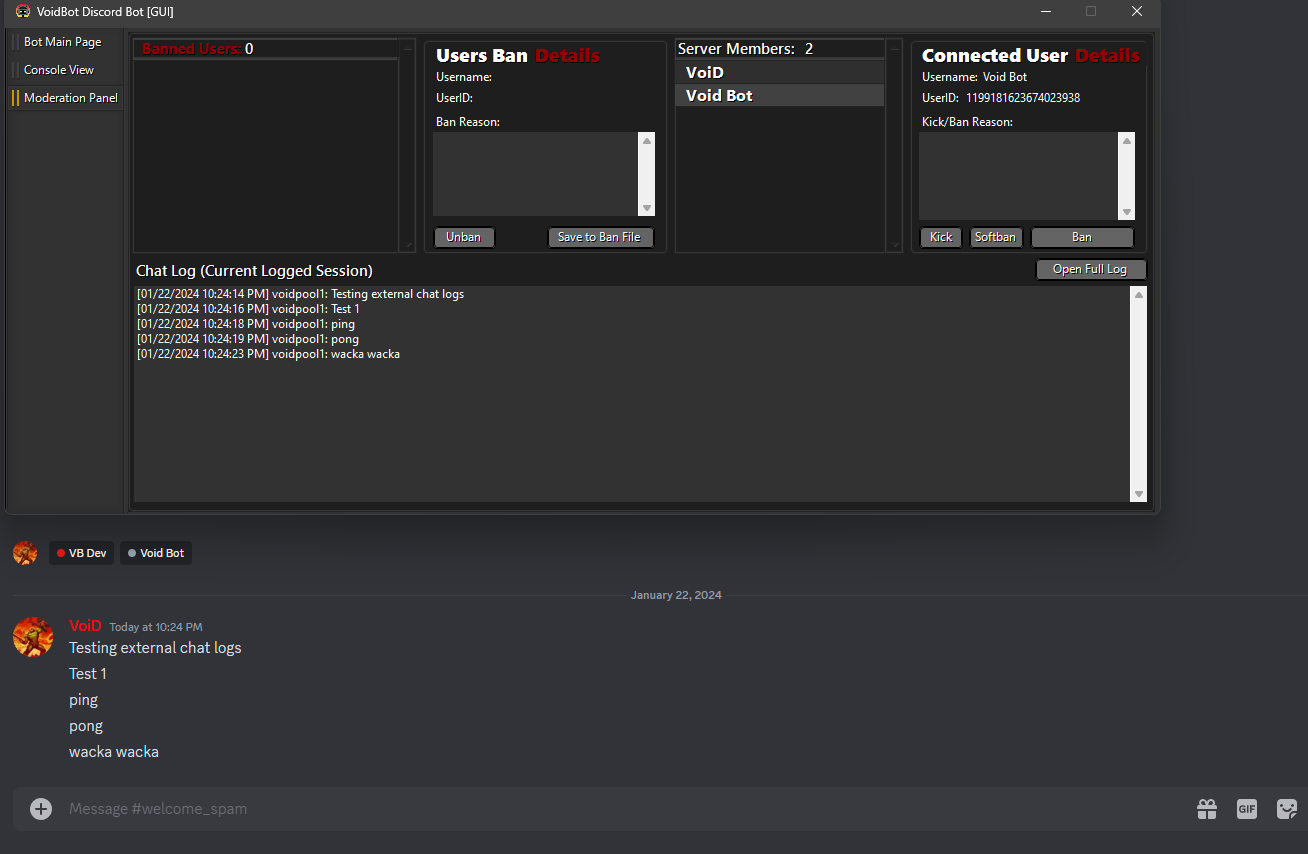Click the 'pong' Discord message
The image size is (1308, 854).
tap(86, 726)
